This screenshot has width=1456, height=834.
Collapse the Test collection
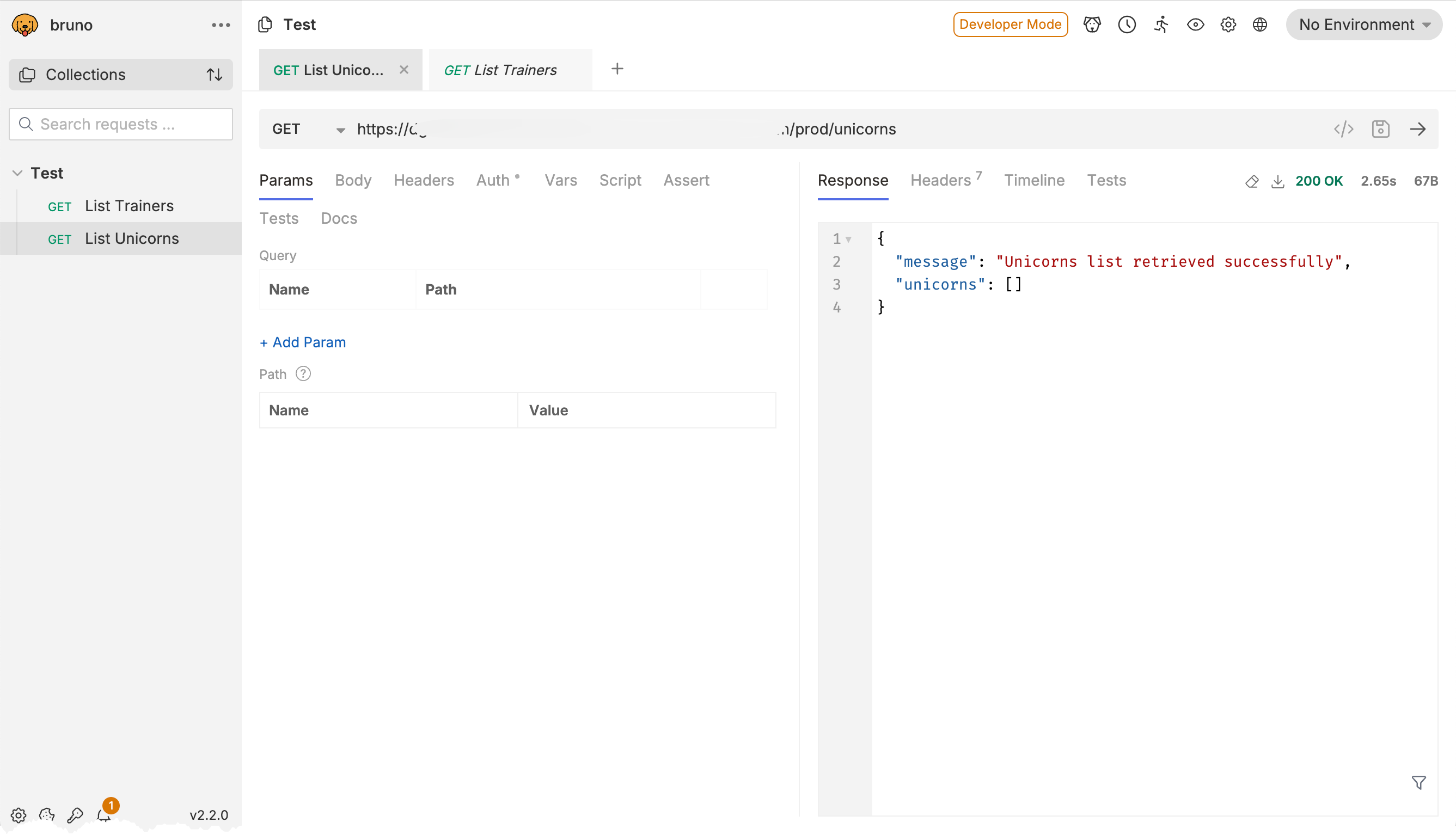click(17, 173)
